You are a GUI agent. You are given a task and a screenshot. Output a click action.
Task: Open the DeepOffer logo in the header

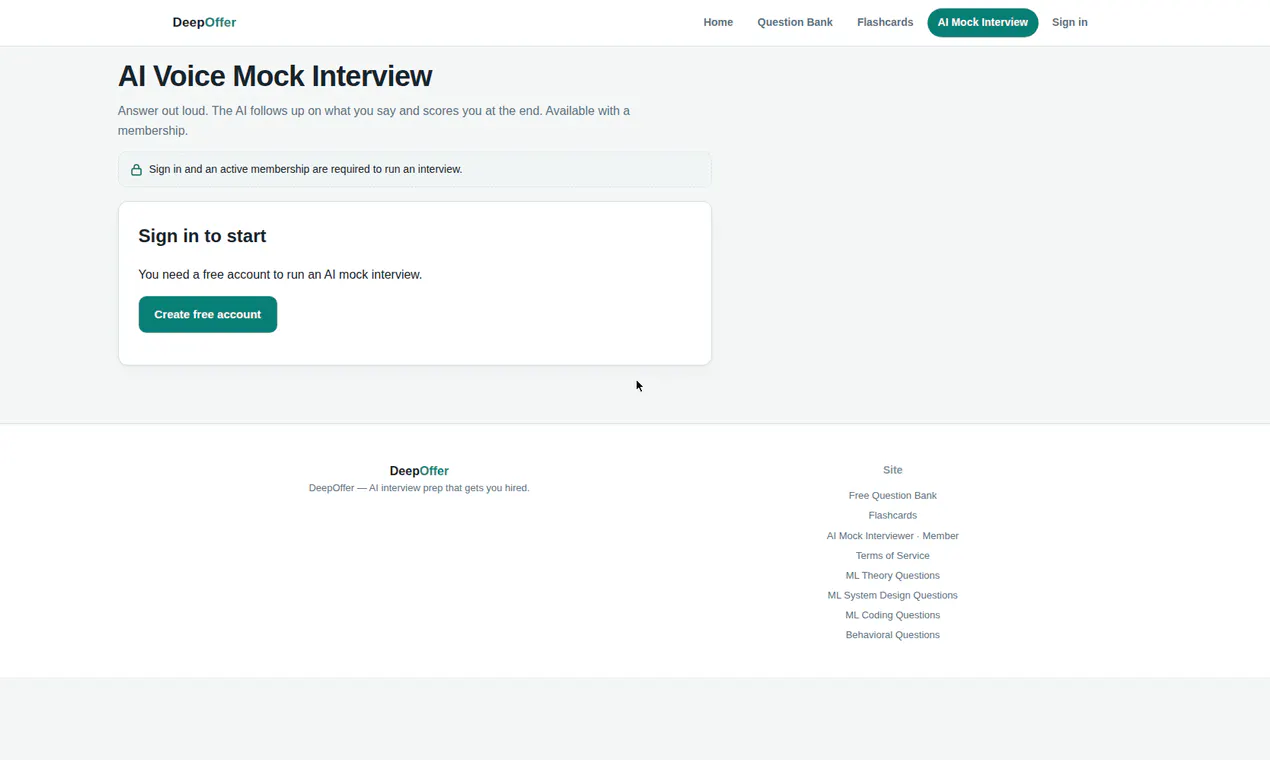(x=204, y=22)
